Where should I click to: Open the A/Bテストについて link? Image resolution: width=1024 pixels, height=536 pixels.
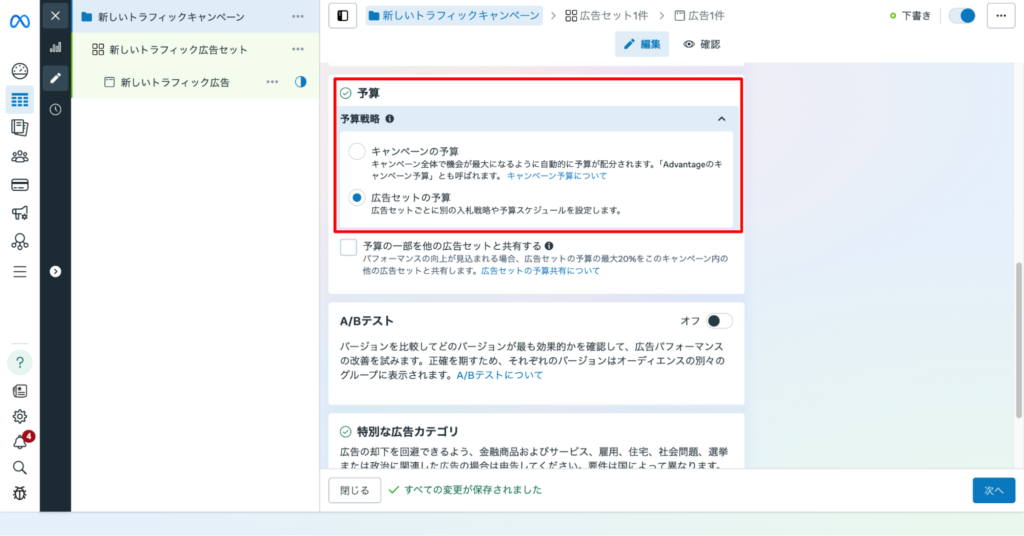pyautogui.click(x=499, y=376)
